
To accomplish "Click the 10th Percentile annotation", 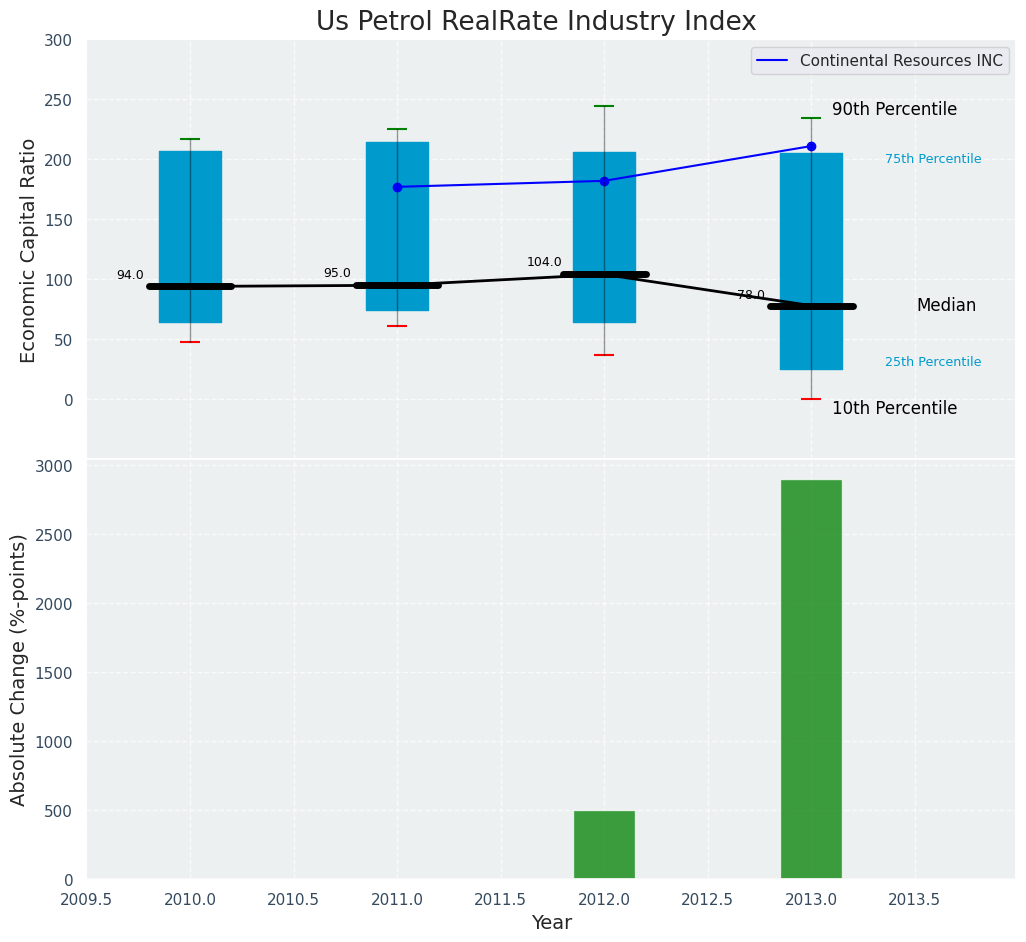I will (x=894, y=409).
